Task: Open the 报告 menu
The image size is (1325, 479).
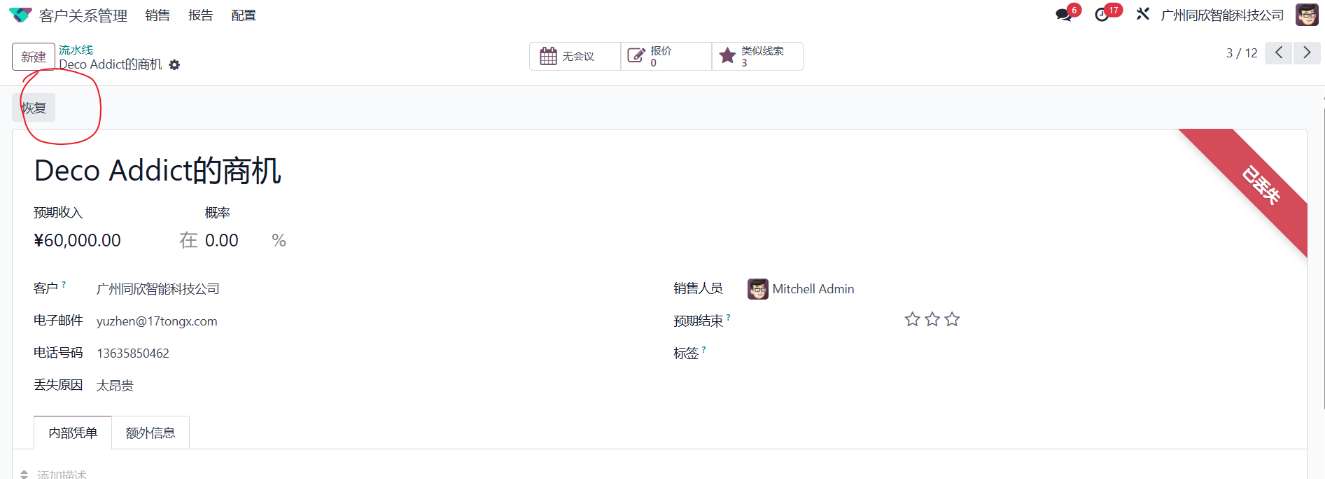Action: (x=201, y=15)
